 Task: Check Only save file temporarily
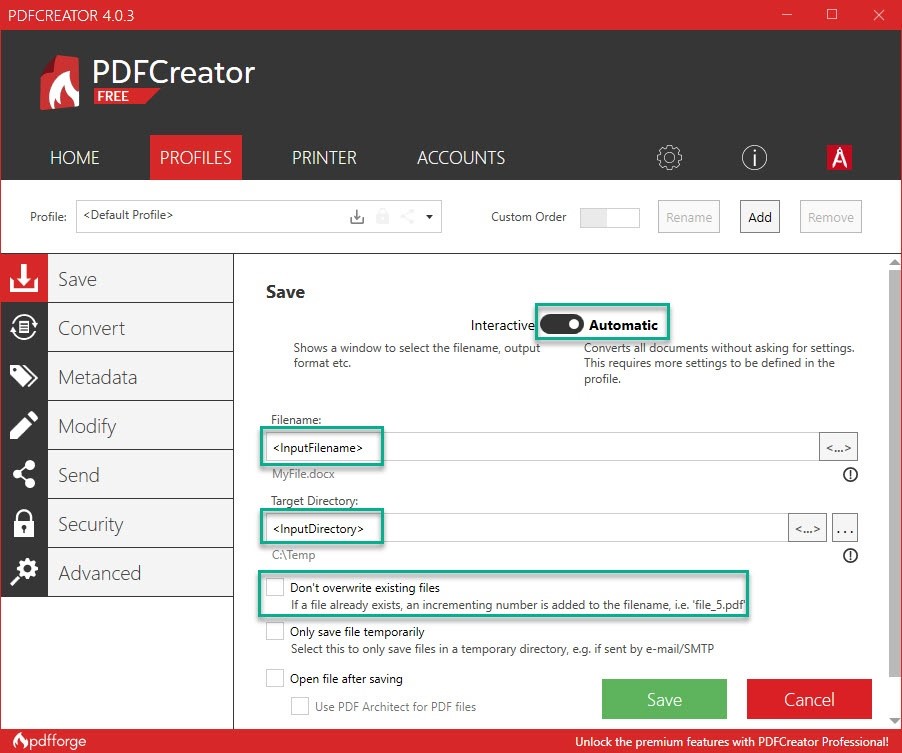[275, 631]
